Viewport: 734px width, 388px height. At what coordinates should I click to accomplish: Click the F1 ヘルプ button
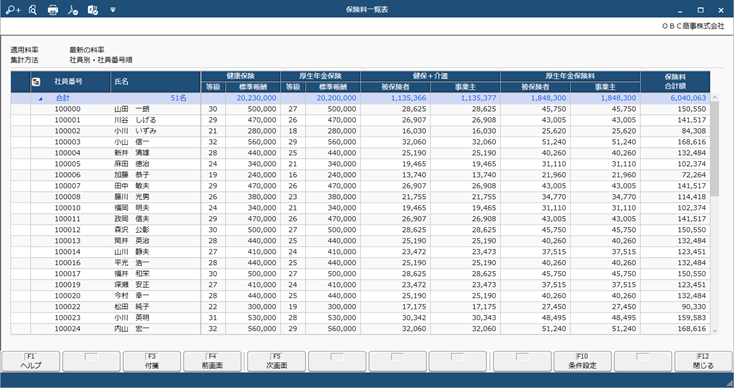pos(31,361)
